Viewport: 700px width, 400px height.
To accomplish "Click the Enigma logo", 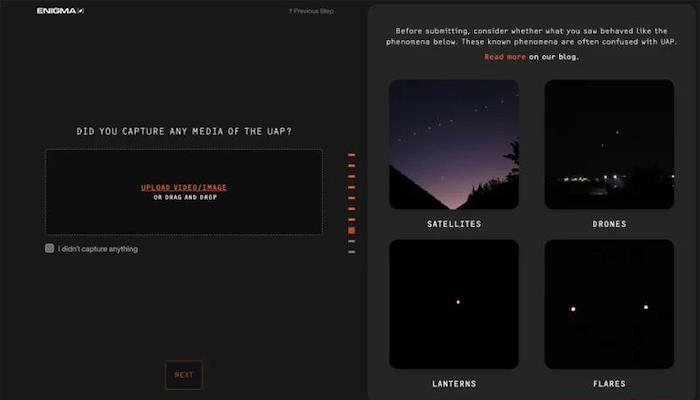I will pyautogui.click(x=60, y=11).
